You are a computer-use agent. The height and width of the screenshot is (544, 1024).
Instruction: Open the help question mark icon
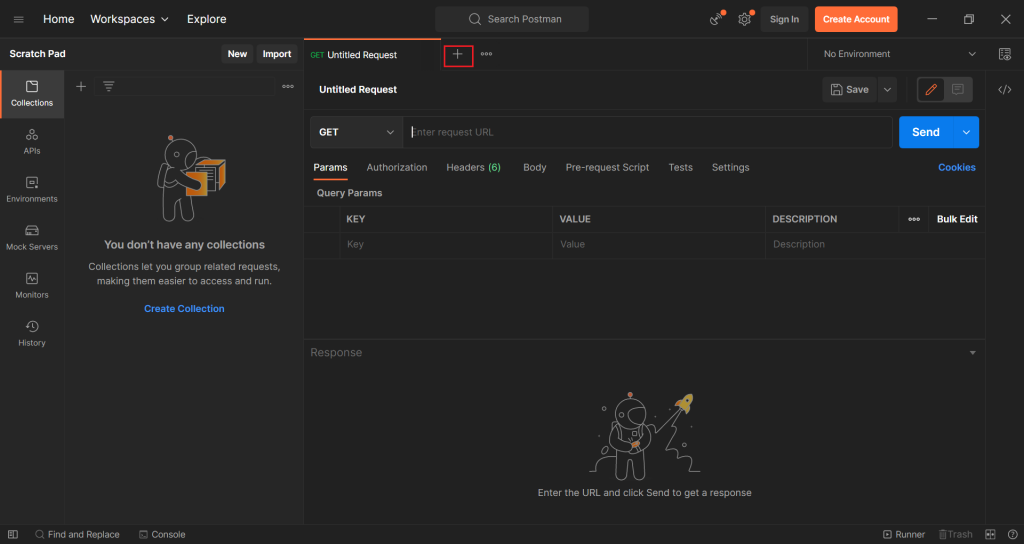point(1012,534)
